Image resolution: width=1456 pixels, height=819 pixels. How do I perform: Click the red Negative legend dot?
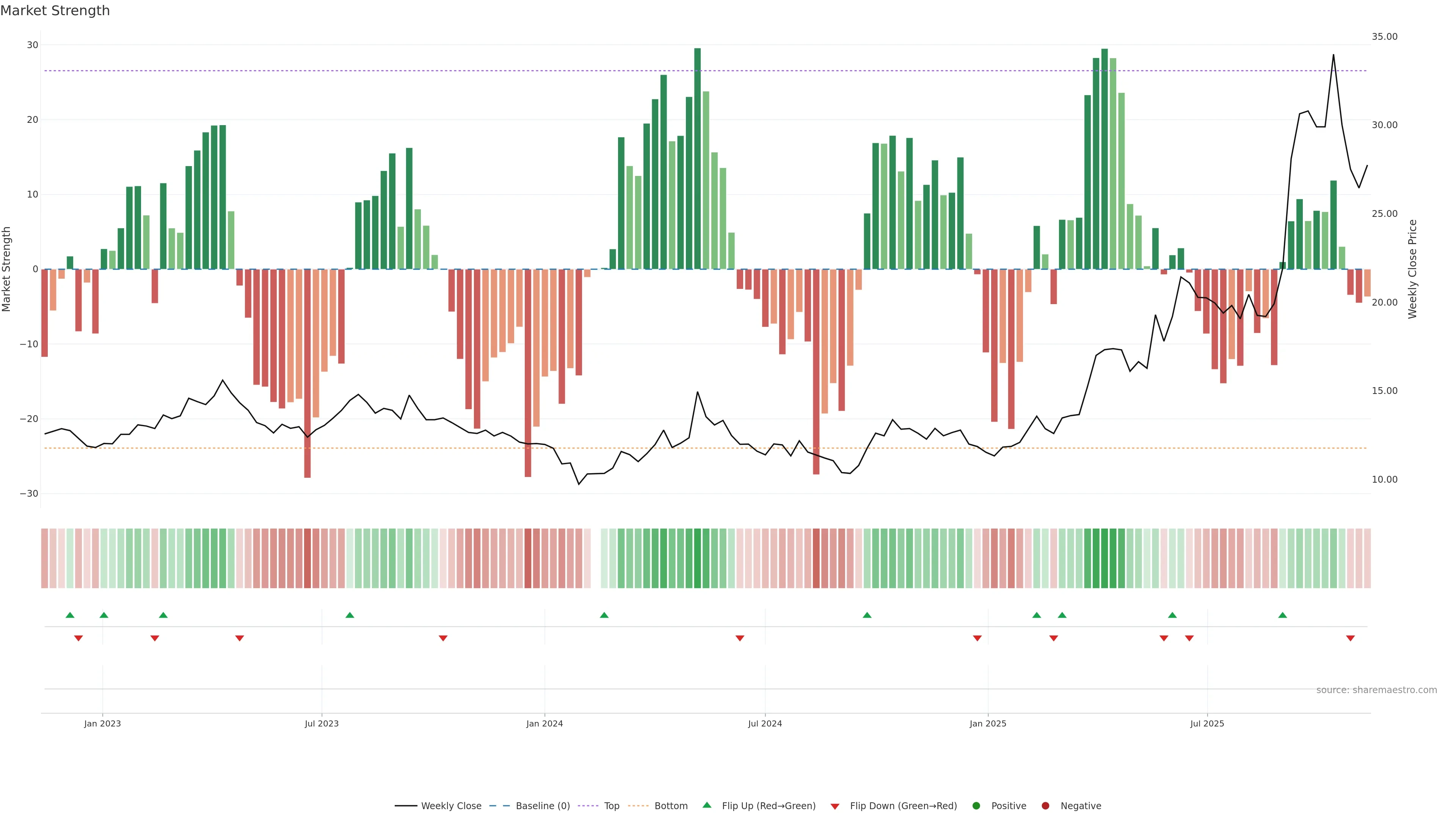(1045, 805)
